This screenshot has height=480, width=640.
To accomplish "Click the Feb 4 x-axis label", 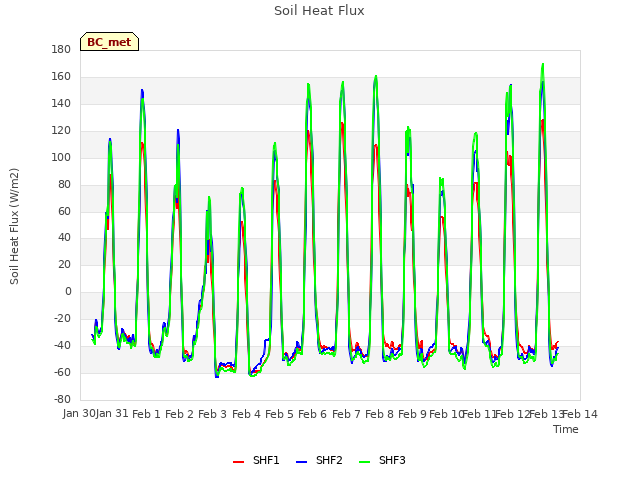I will point(246,414).
